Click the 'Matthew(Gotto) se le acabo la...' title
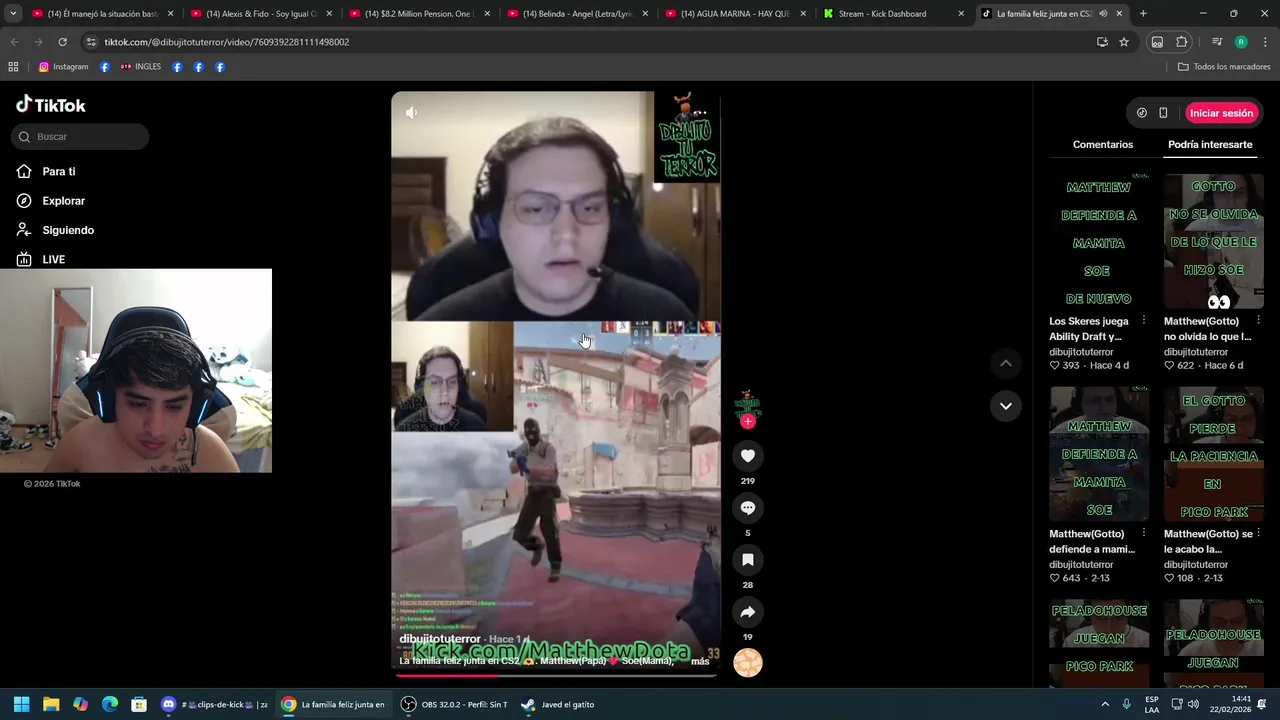 pyautogui.click(x=1207, y=542)
